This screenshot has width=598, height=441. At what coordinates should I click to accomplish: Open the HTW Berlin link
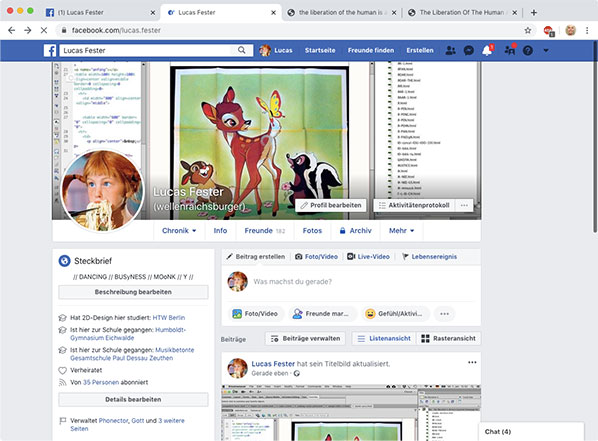click(169, 318)
